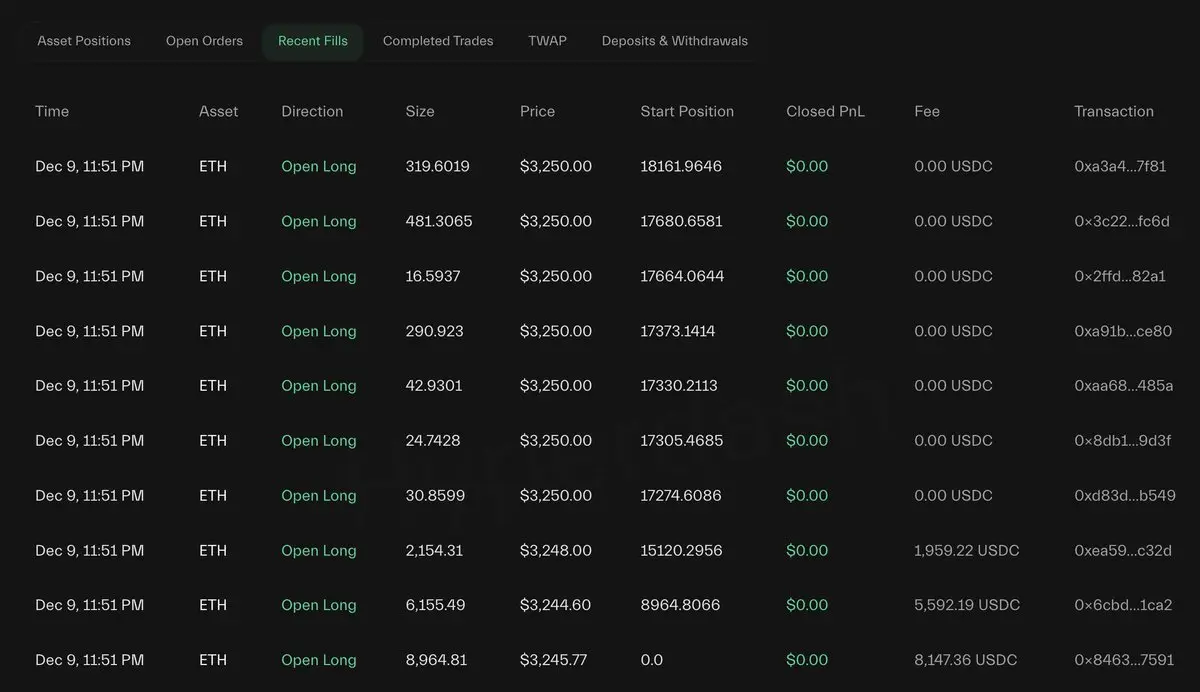Image resolution: width=1200 pixels, height=692 pixels.
Task: Show the Completed Trades tab
Action: (x=438, y=41)
